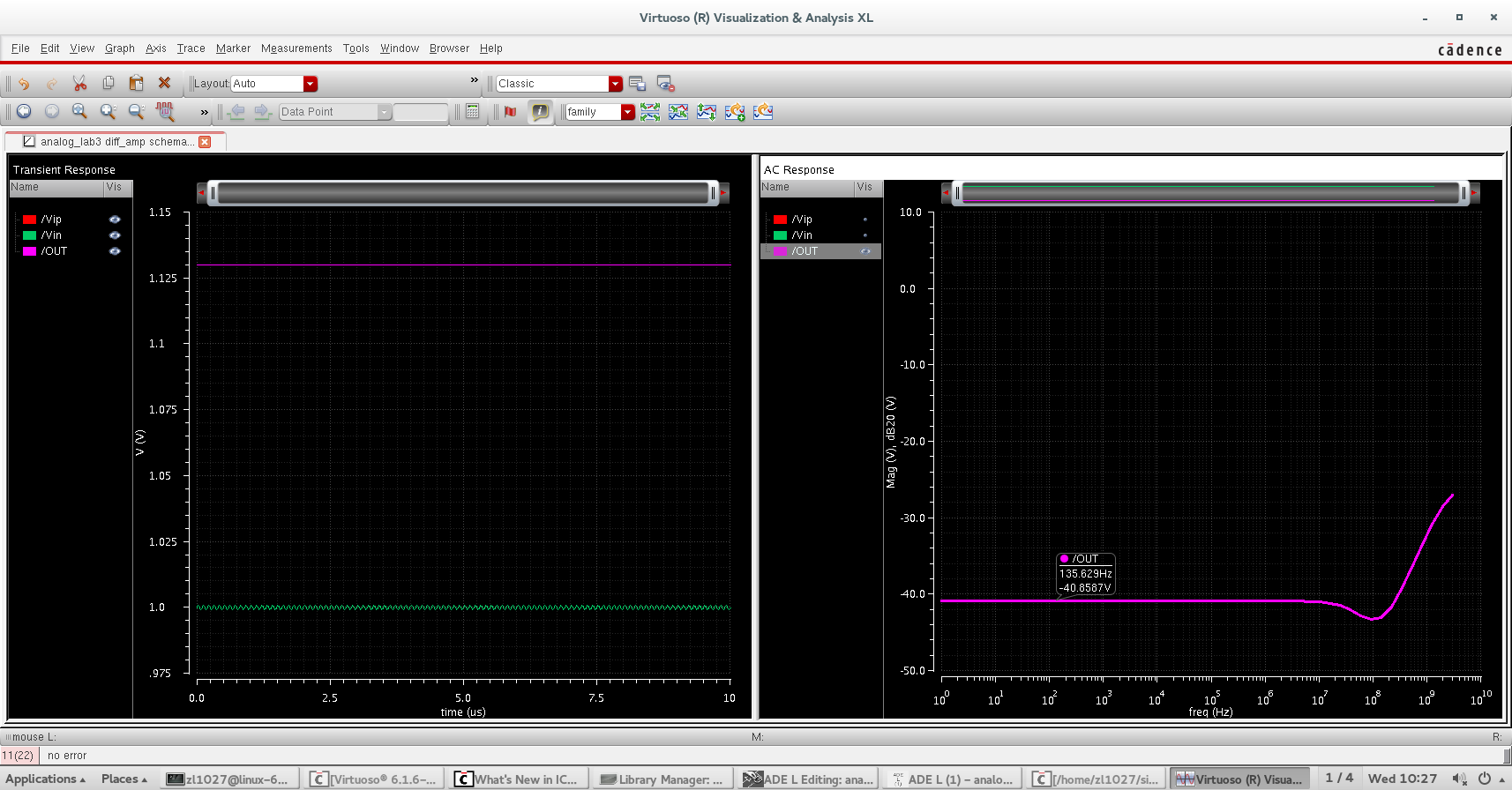The height and width of the screenshot is (790, 1512).
Task: Close the analog_lab3 diff_amp tab
Action: point(205,142)
